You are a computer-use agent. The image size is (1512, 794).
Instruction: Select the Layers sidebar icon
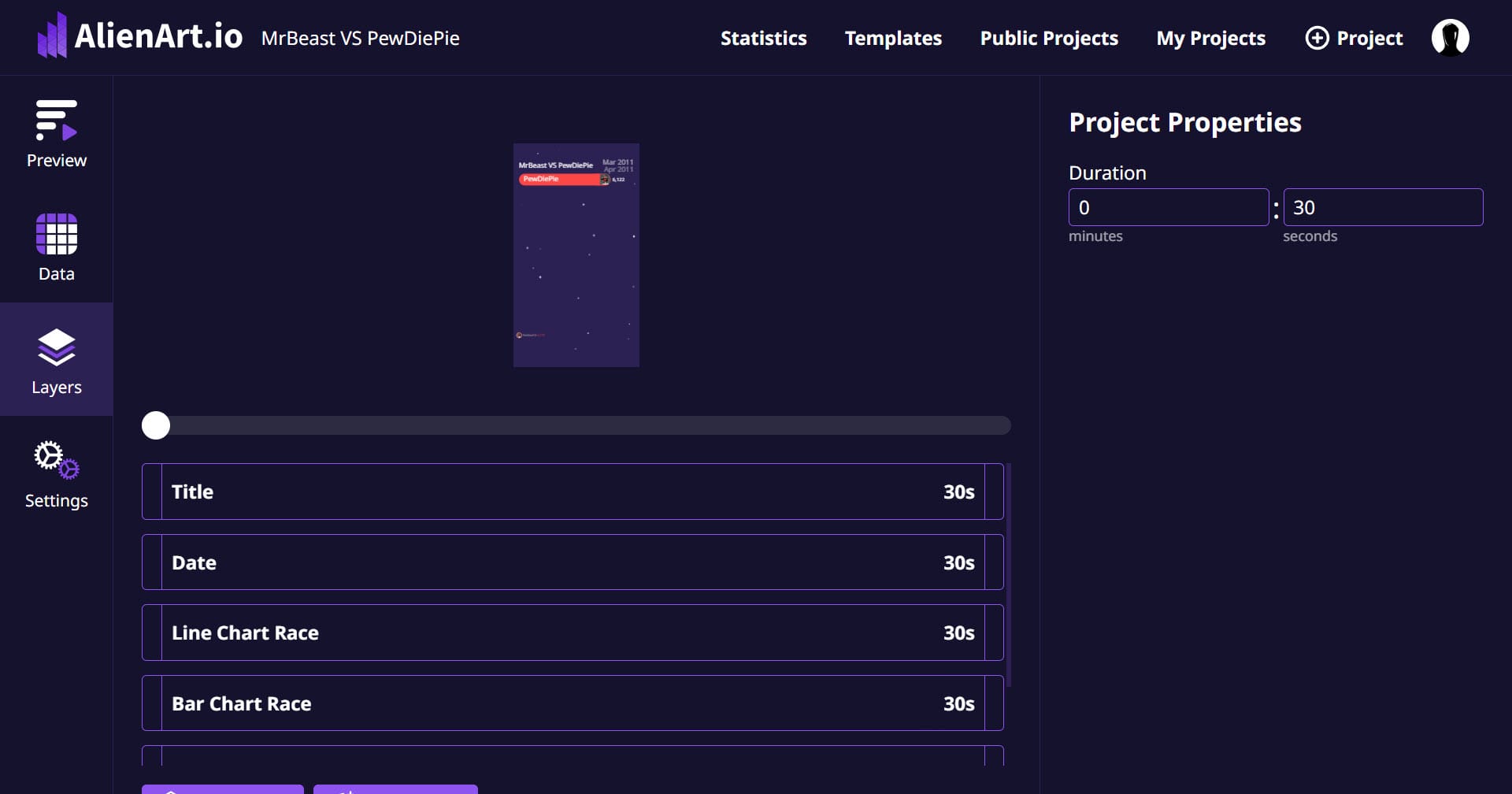click(x=56, y=347)
